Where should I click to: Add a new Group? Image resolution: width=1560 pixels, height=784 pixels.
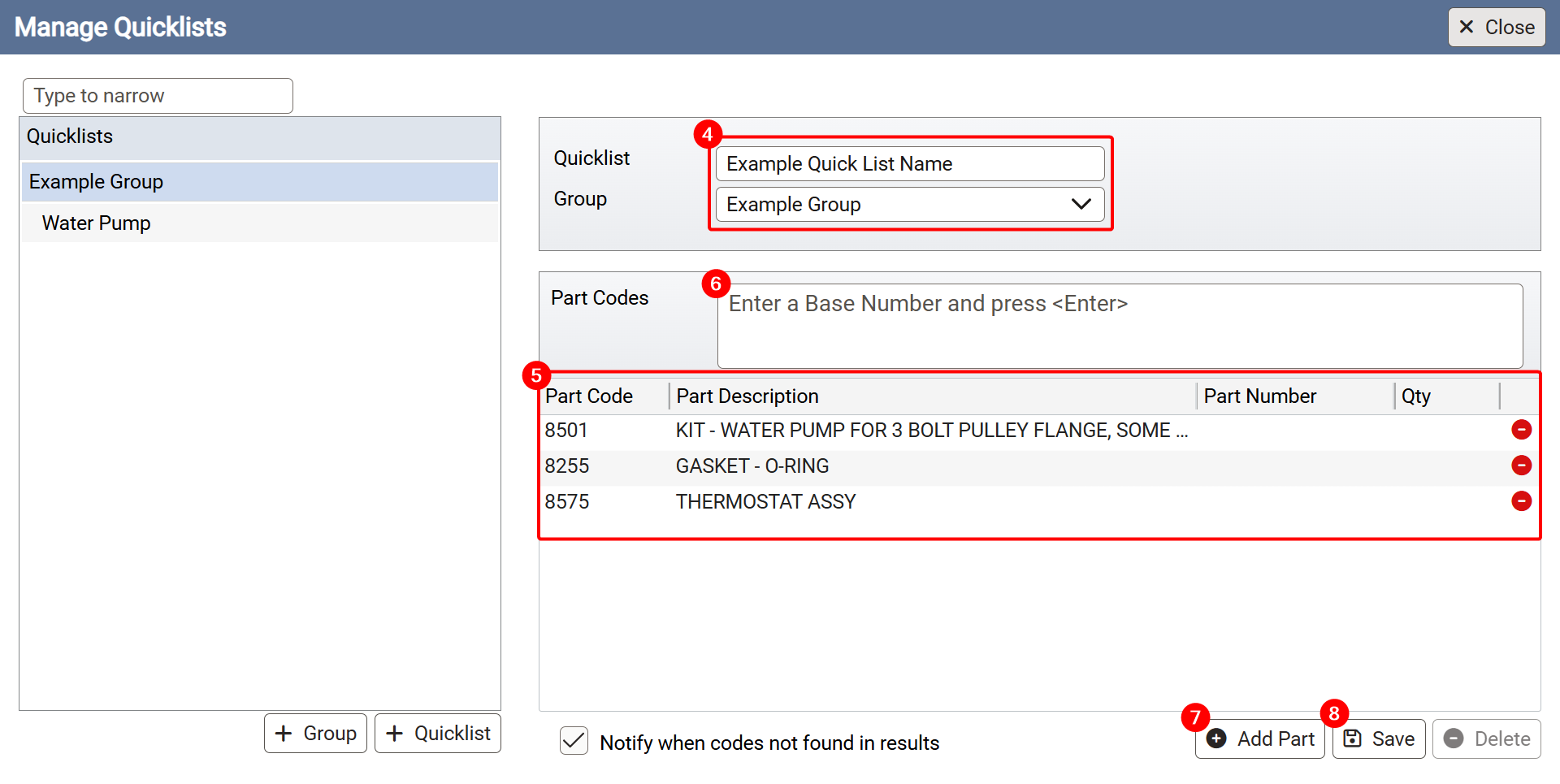point(315,733)
